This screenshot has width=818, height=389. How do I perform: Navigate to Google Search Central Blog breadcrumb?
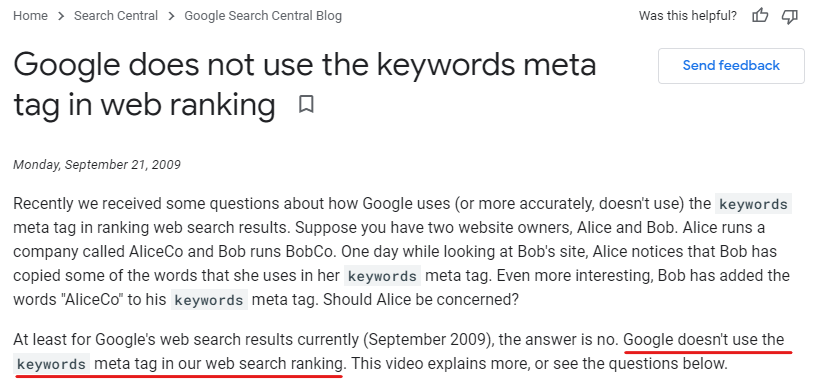263,16
